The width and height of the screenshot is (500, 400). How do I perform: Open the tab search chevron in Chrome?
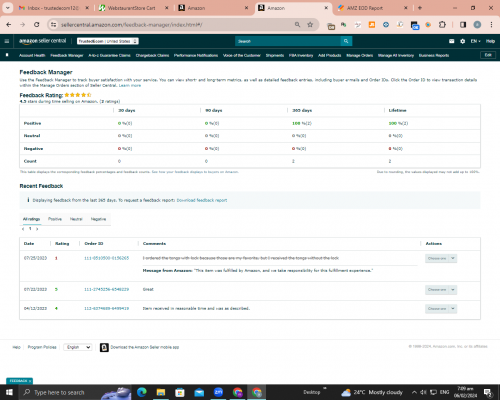[x=8, y=8]
